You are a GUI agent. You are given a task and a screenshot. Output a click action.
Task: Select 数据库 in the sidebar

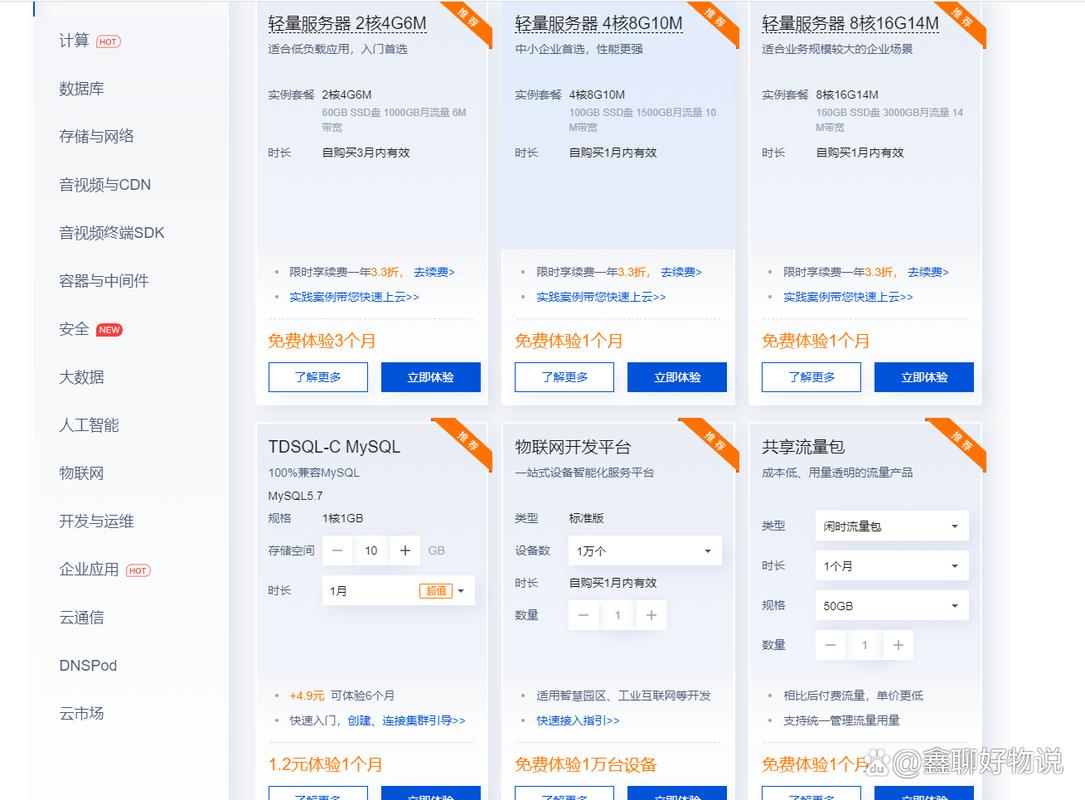tap(82, 89)
